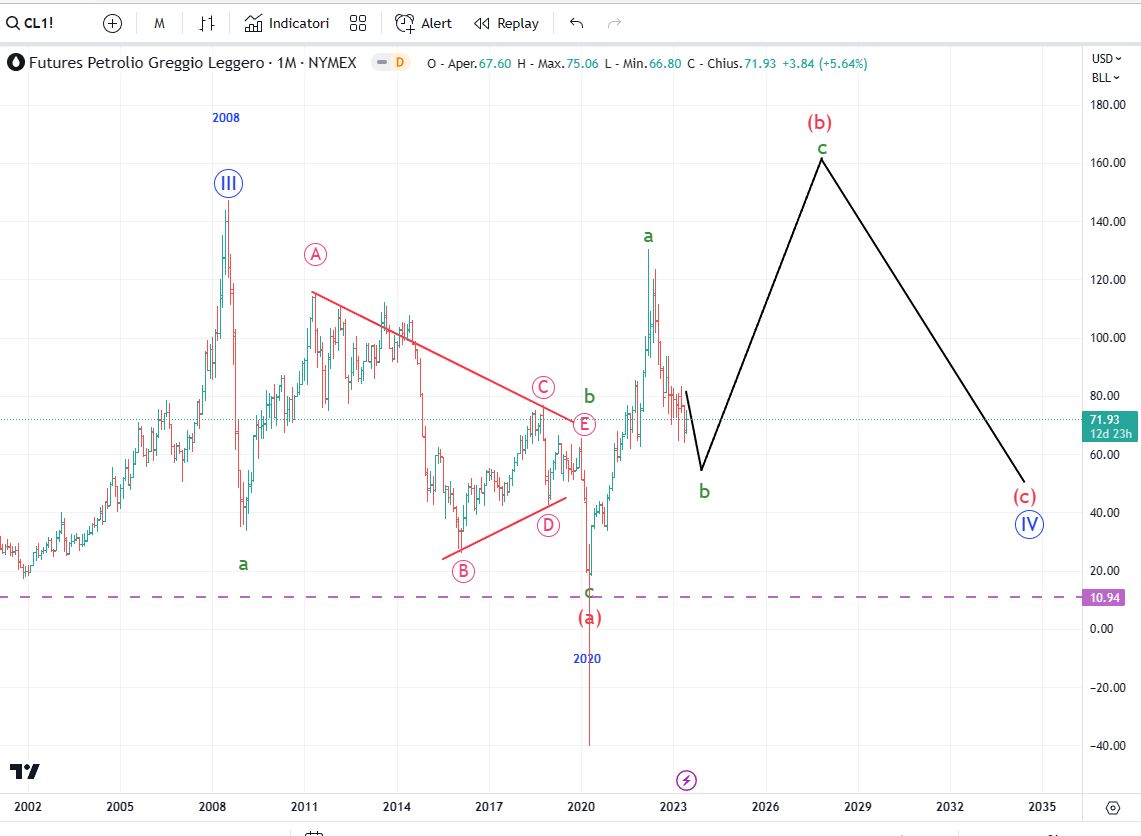Open indicator templates grid icon
This screenshot has height=836, width=1141.
coord(357,23)
